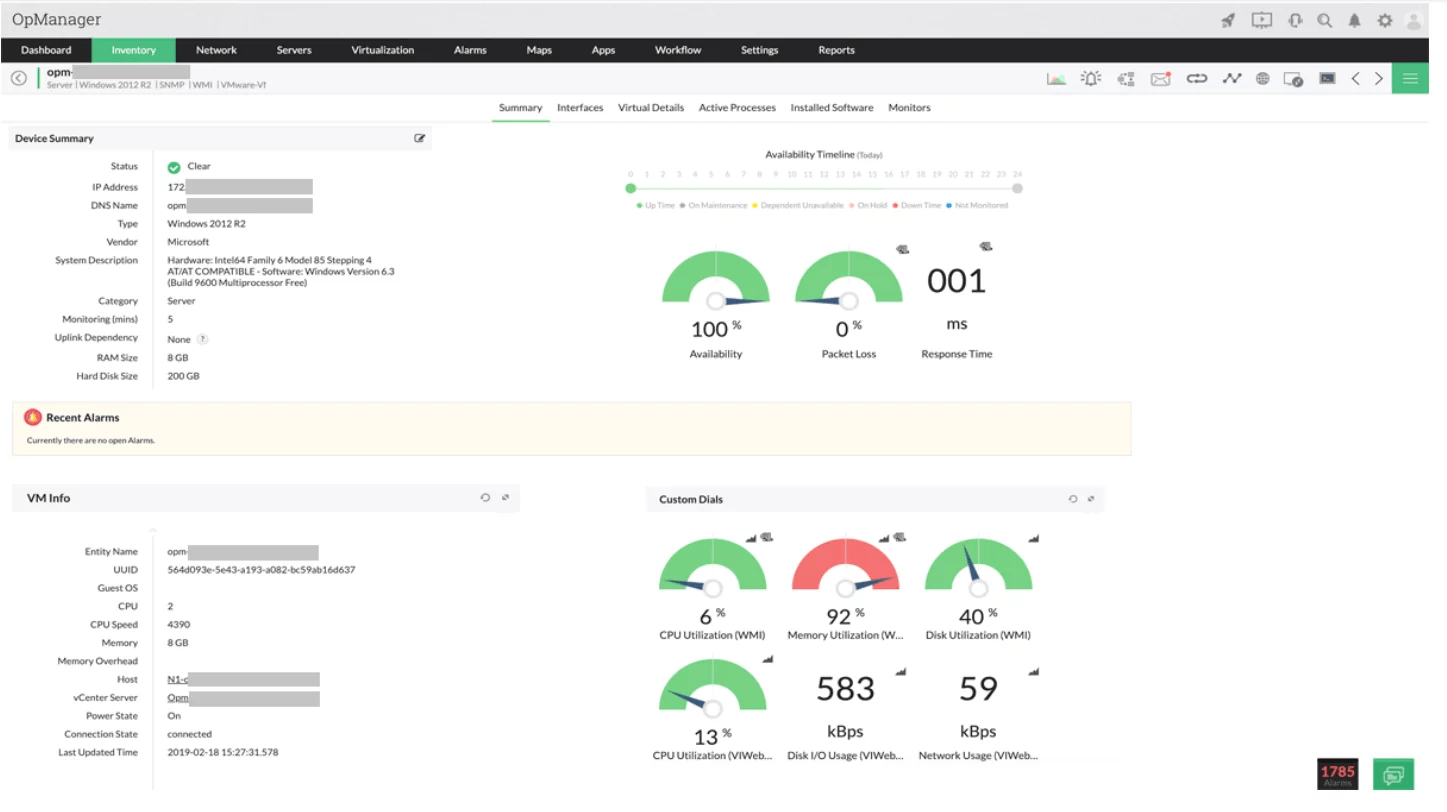This screenshot has width=1447, height=812.
Task: Open the green hamburger menu button
Action: tap(1410, 79)
